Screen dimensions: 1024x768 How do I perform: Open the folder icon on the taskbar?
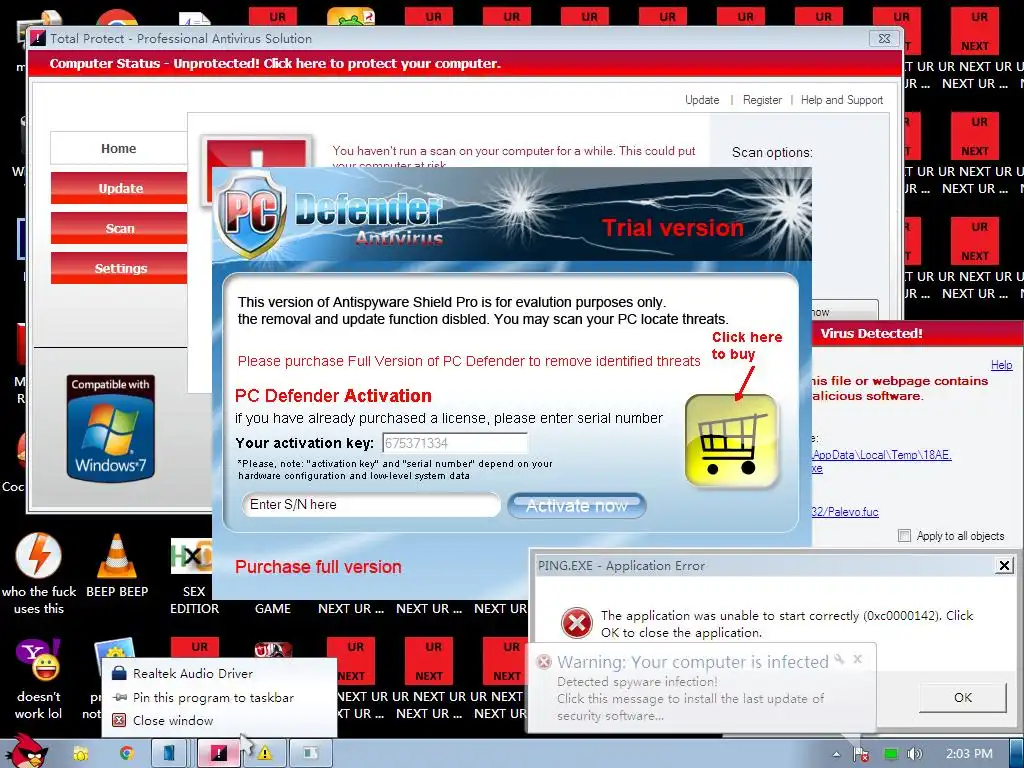point(81,754)
